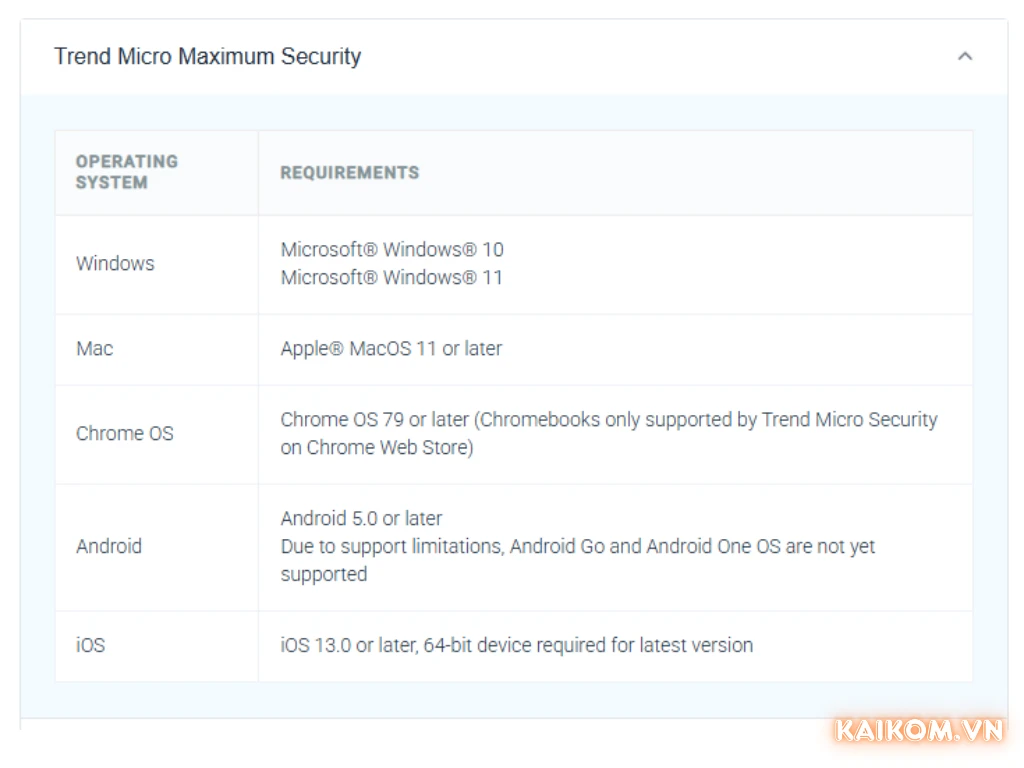Select the Android row label

coord(109,546)
